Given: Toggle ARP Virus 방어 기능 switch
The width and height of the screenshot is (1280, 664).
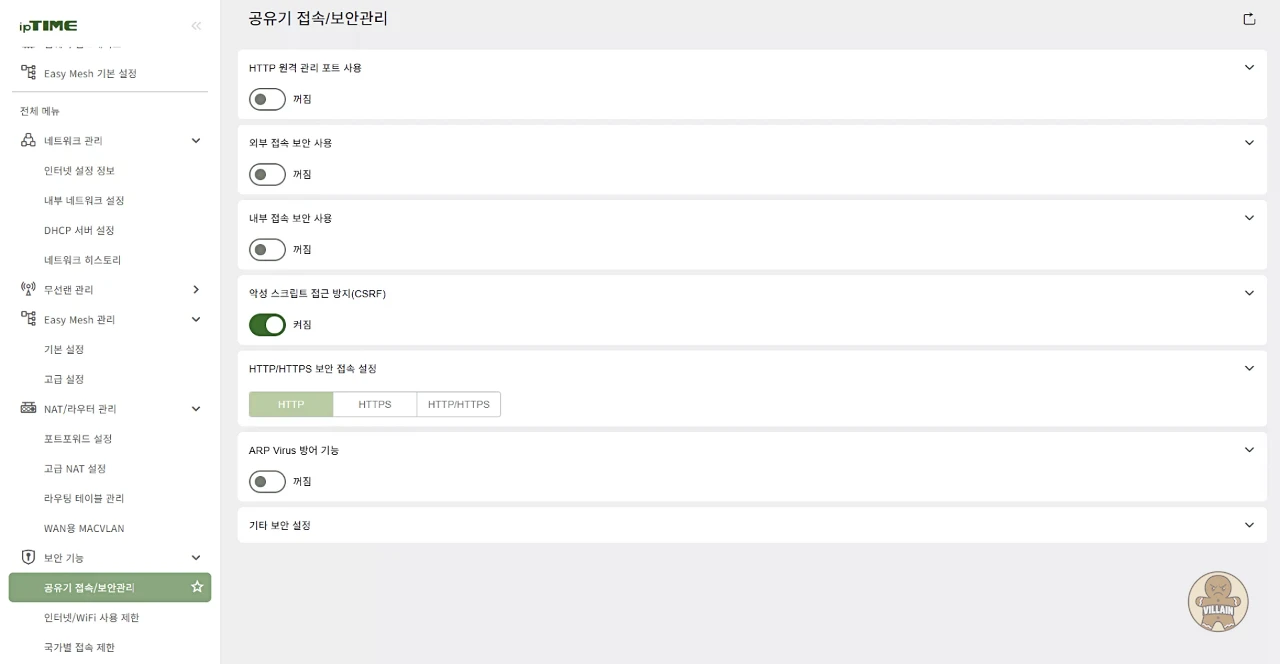Looking at the screenshot, I should coord(267,482).
